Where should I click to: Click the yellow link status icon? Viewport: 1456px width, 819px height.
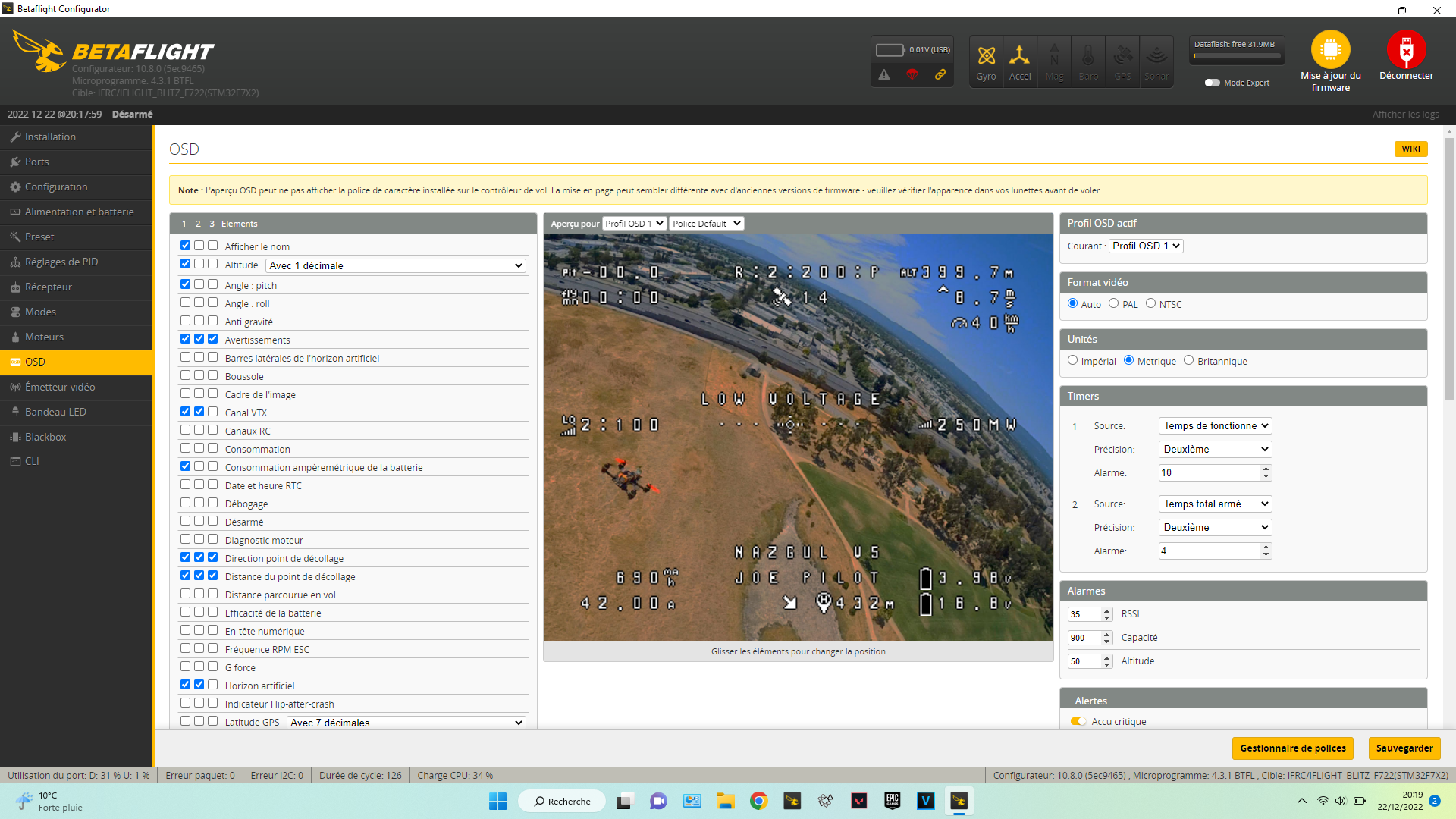pyautogui.click(x=940, y=74)
